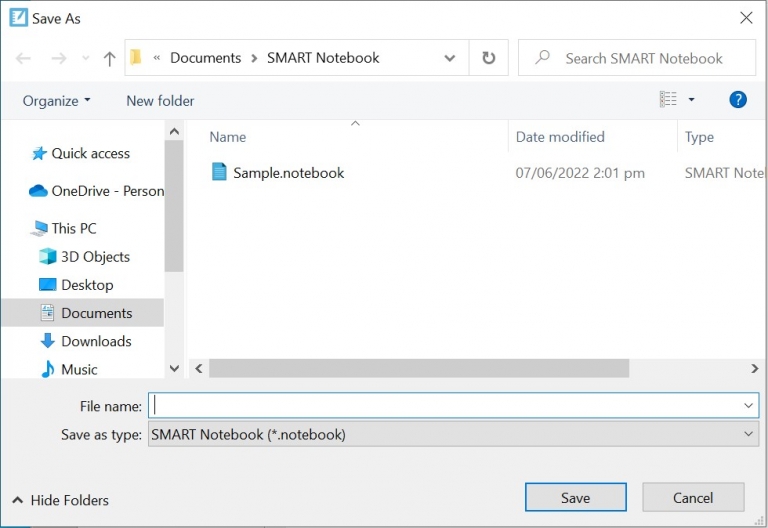Select OneDrive - Personal in navigation pane
This screenshot has width=768, height=528.
108,191
